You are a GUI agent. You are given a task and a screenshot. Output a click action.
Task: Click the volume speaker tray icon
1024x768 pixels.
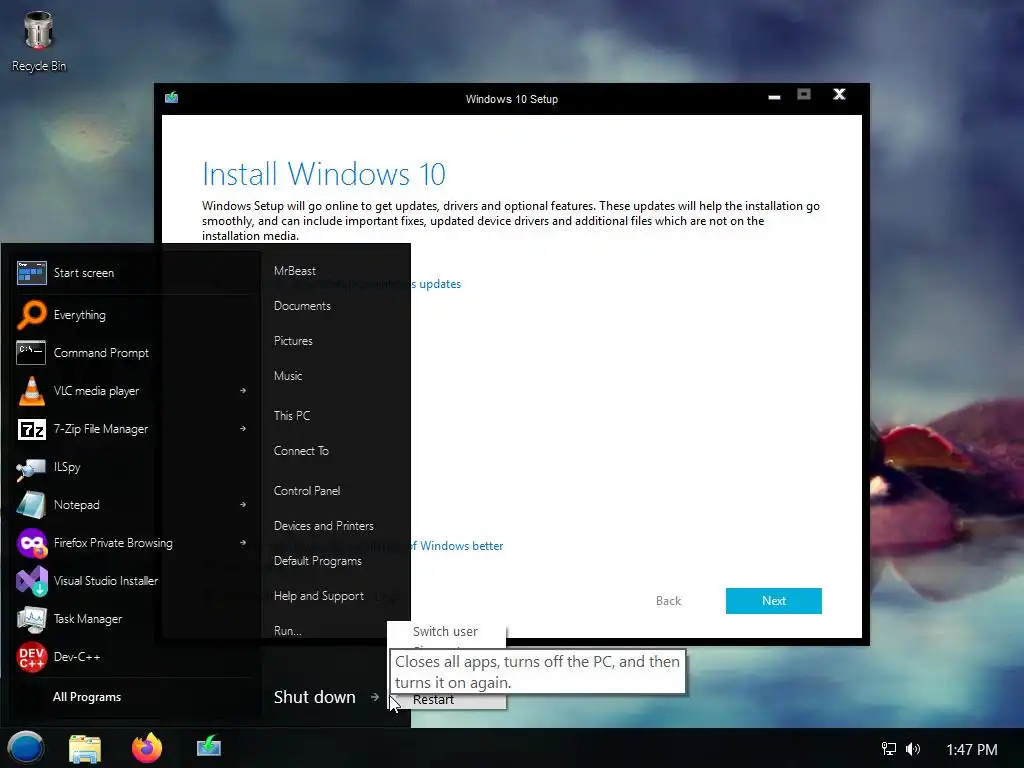(x=913, y=749)
